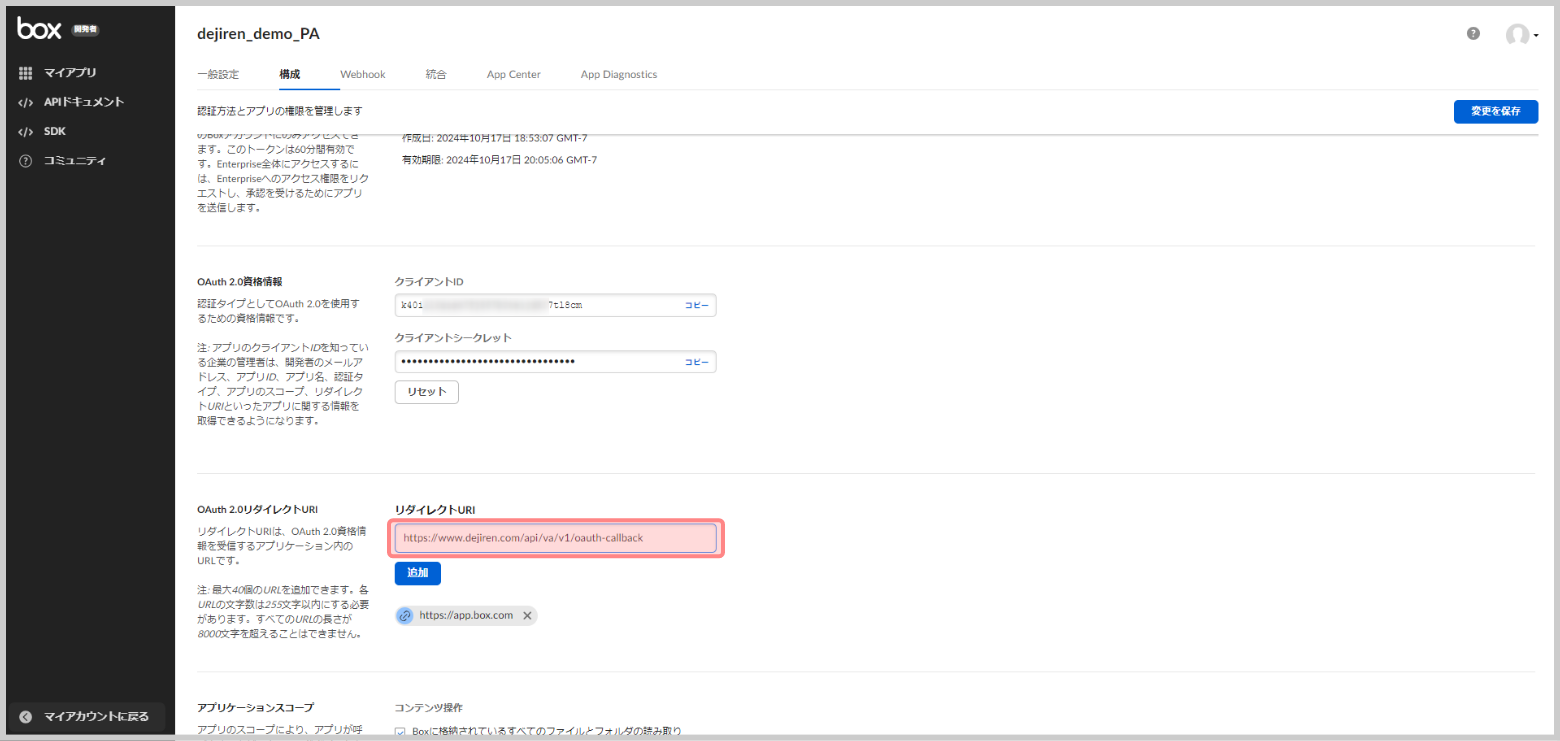Open the user account avatar menu
1560x741 pixels.
(x=1520, y=35)
